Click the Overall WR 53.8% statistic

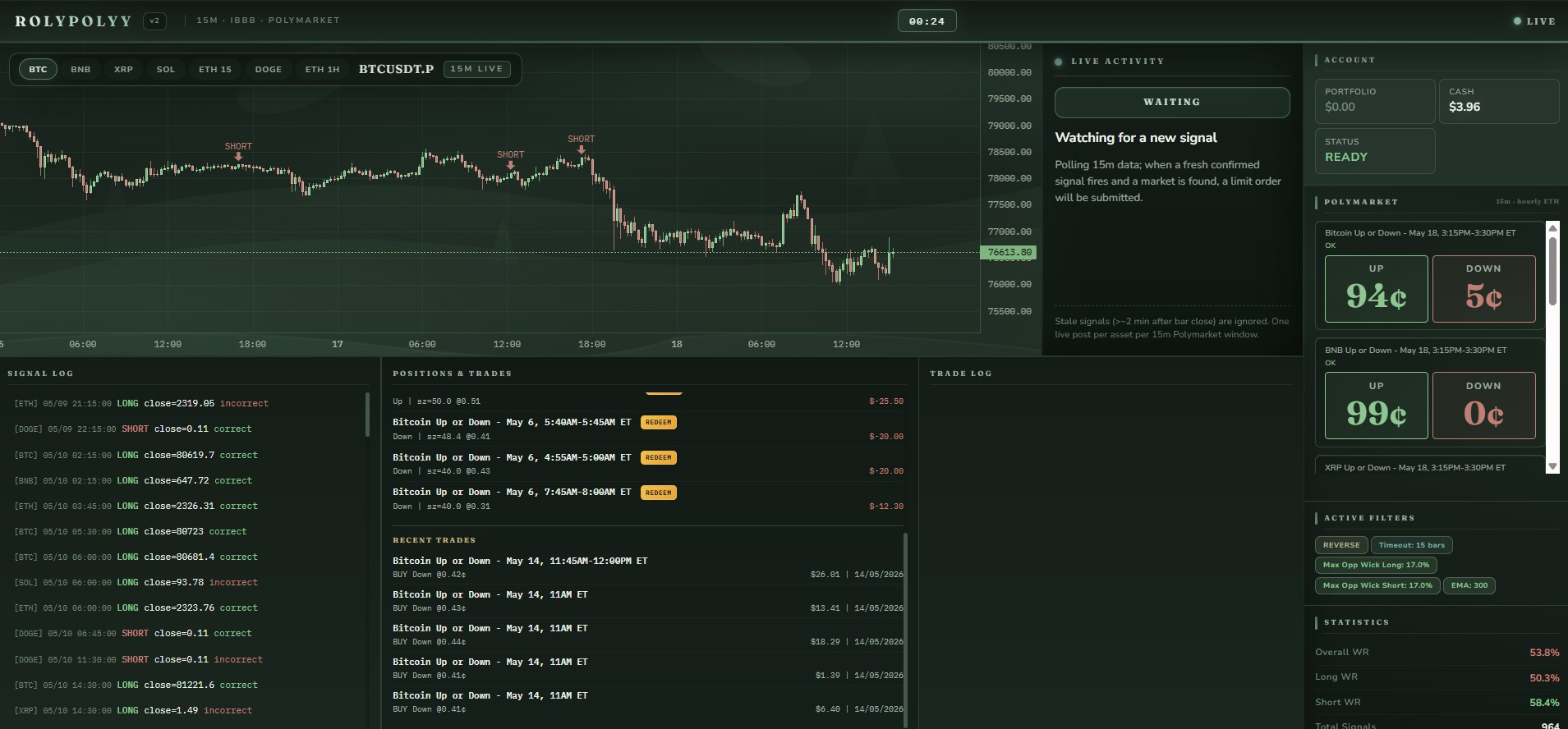(1437, 653)
